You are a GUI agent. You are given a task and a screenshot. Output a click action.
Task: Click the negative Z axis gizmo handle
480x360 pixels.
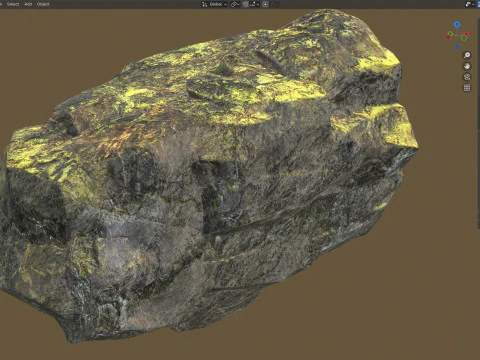pyautogui.click(x=457, y=47)
